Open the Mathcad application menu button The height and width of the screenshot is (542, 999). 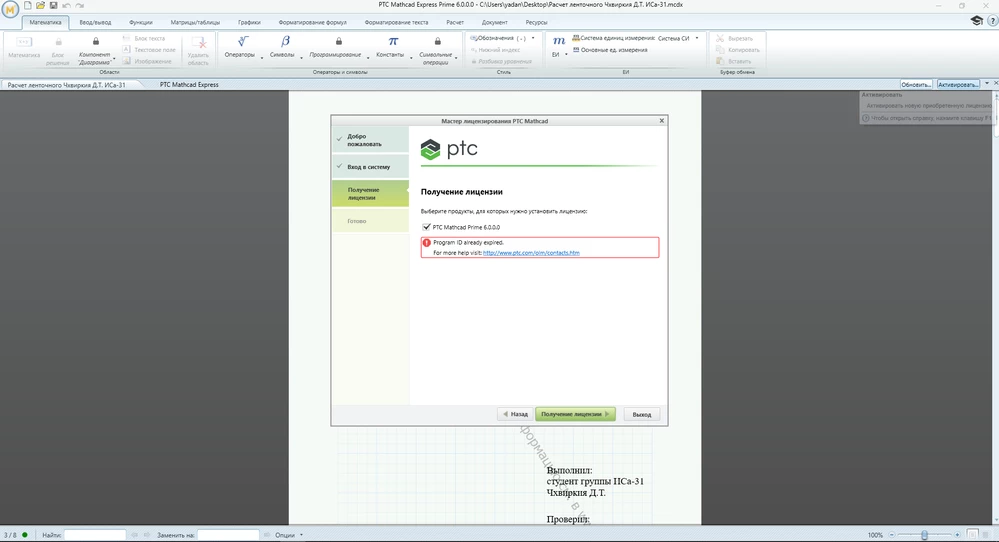pyautogui.click(x=10, y=10)
